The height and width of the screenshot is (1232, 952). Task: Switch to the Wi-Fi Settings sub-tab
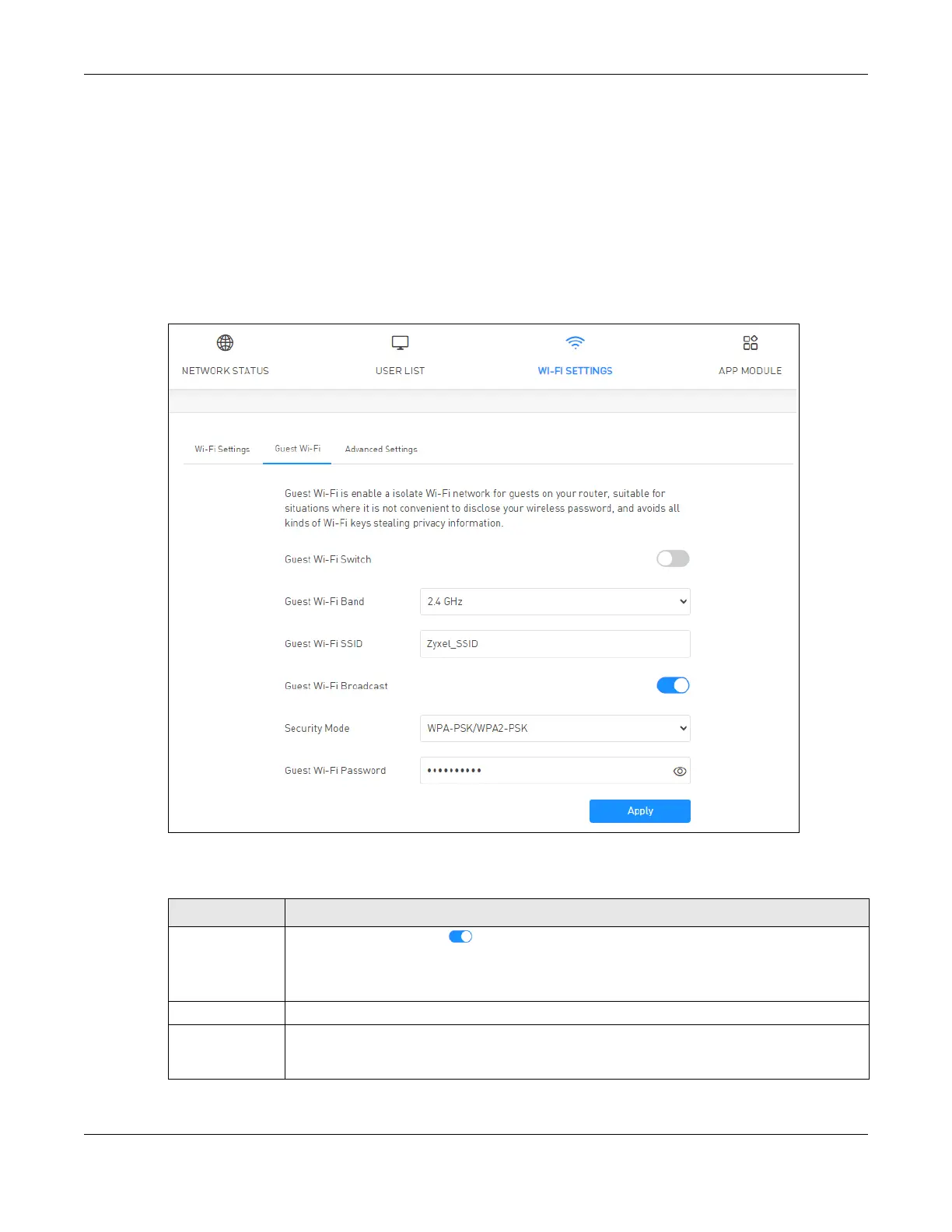tap(222, 450)
